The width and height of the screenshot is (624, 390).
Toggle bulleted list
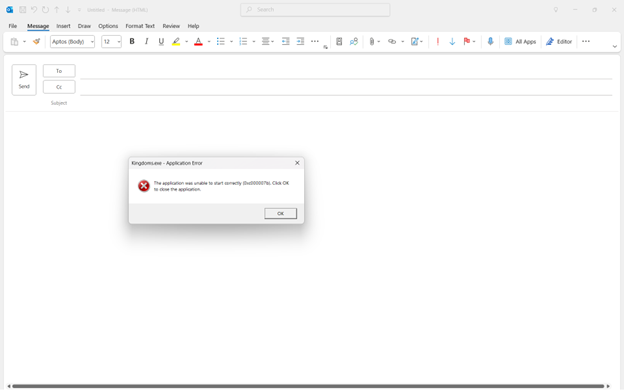[220, 41]
